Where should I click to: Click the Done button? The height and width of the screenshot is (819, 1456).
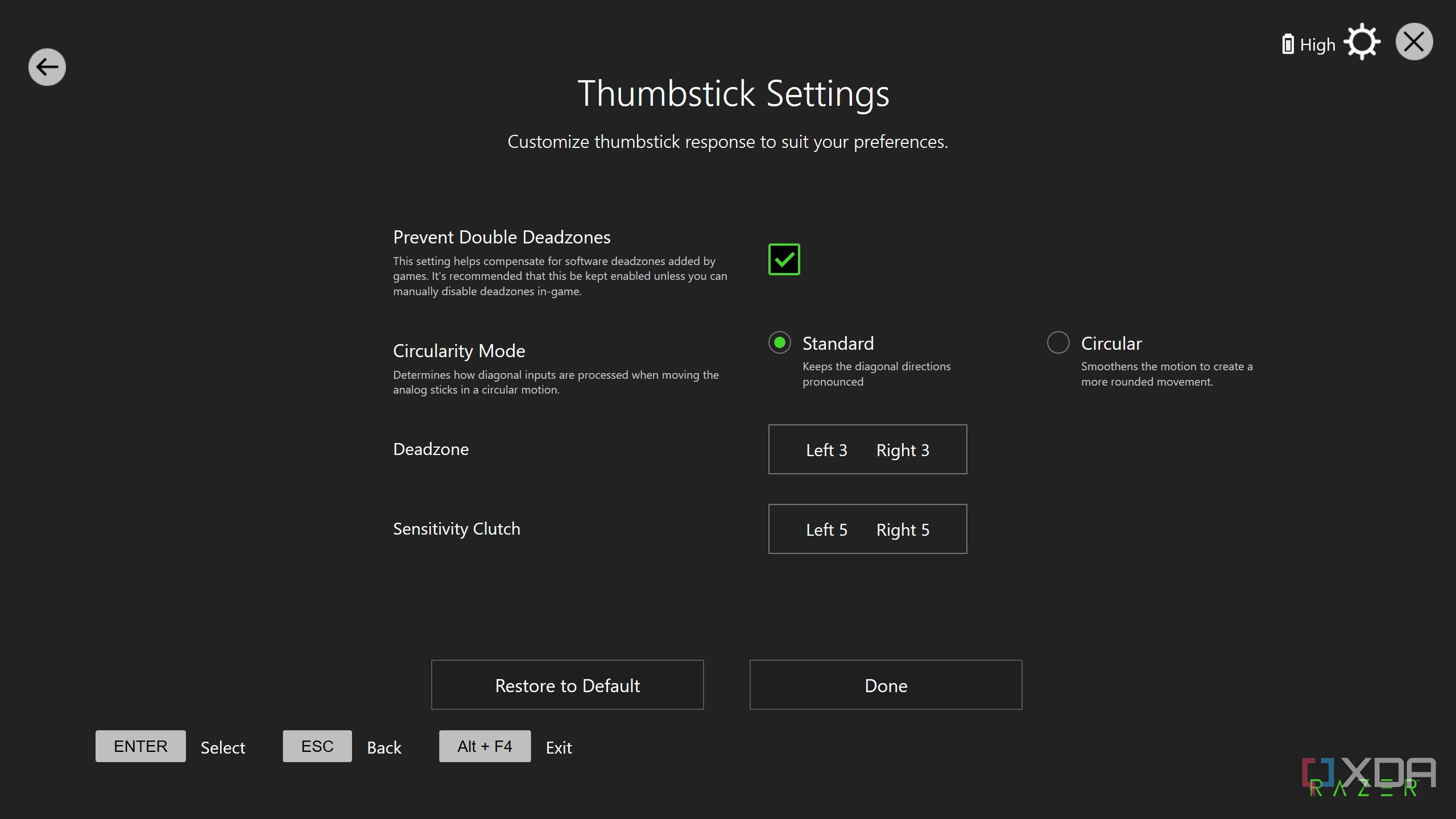(886, 685)
